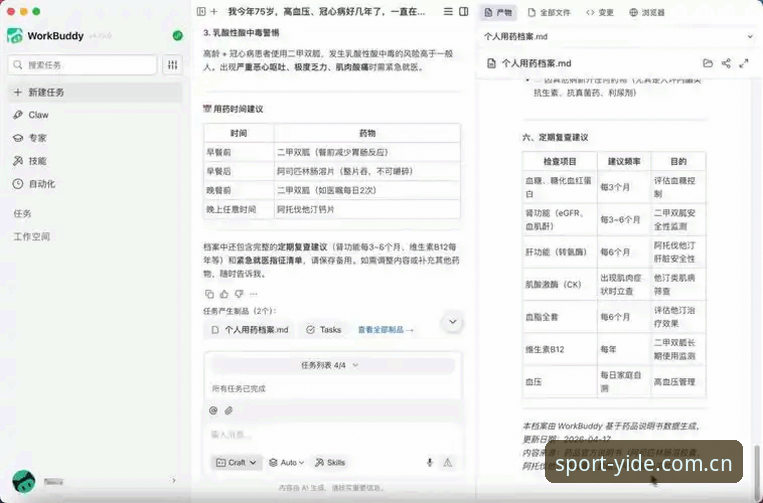Attach a file with the paperclip icon
Screen dimensions: 763x503
[229, 411]
